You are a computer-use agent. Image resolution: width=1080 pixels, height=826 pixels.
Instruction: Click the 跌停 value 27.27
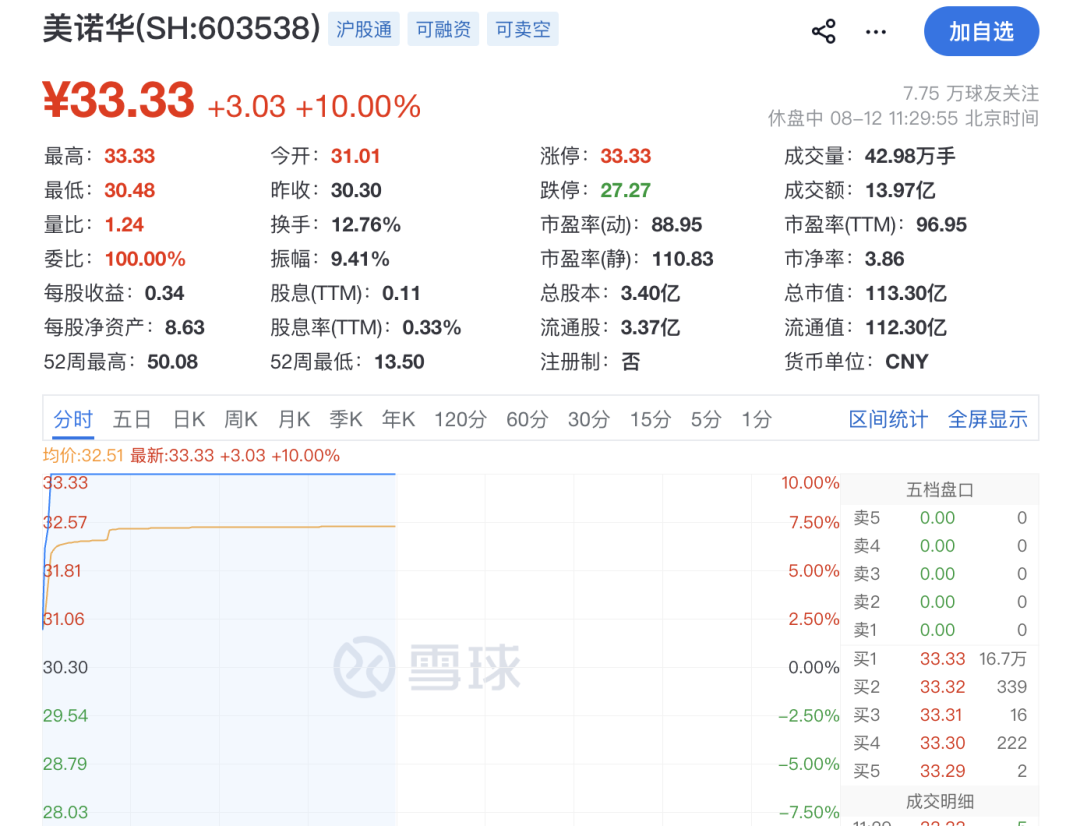click(x=625, y=190)
